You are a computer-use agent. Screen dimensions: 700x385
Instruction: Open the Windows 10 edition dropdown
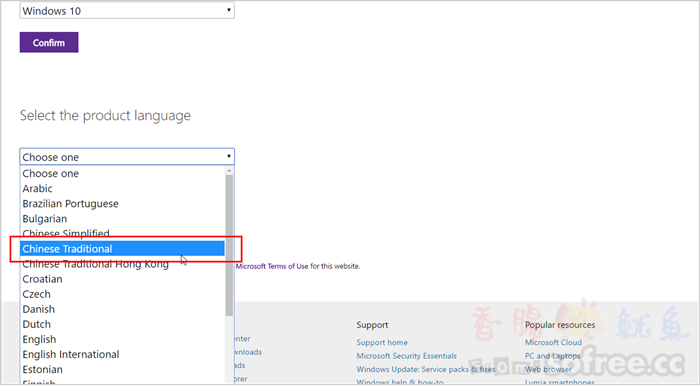[127, 11]
